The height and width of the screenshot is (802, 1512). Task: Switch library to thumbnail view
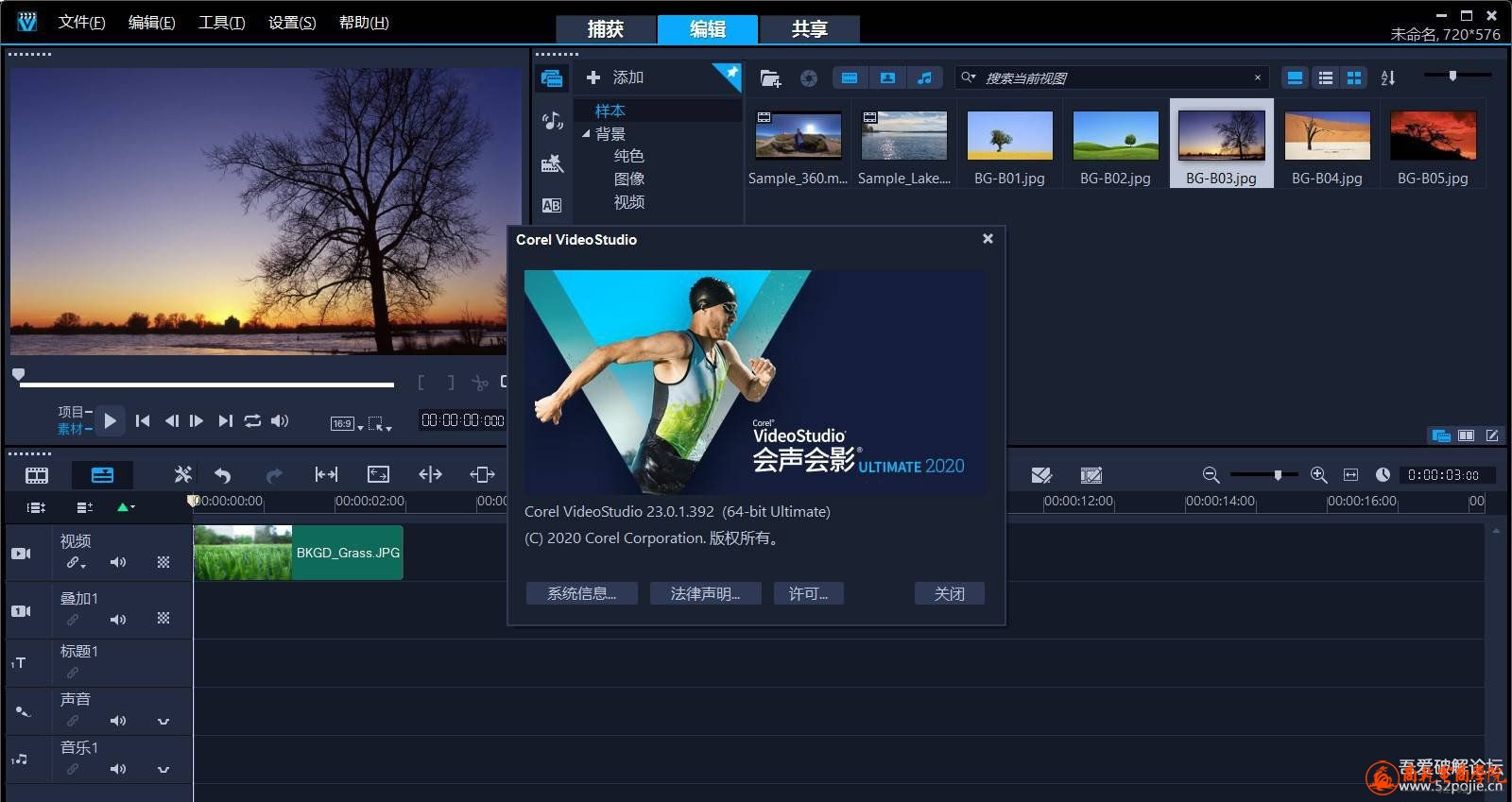tap(1354, 78)
